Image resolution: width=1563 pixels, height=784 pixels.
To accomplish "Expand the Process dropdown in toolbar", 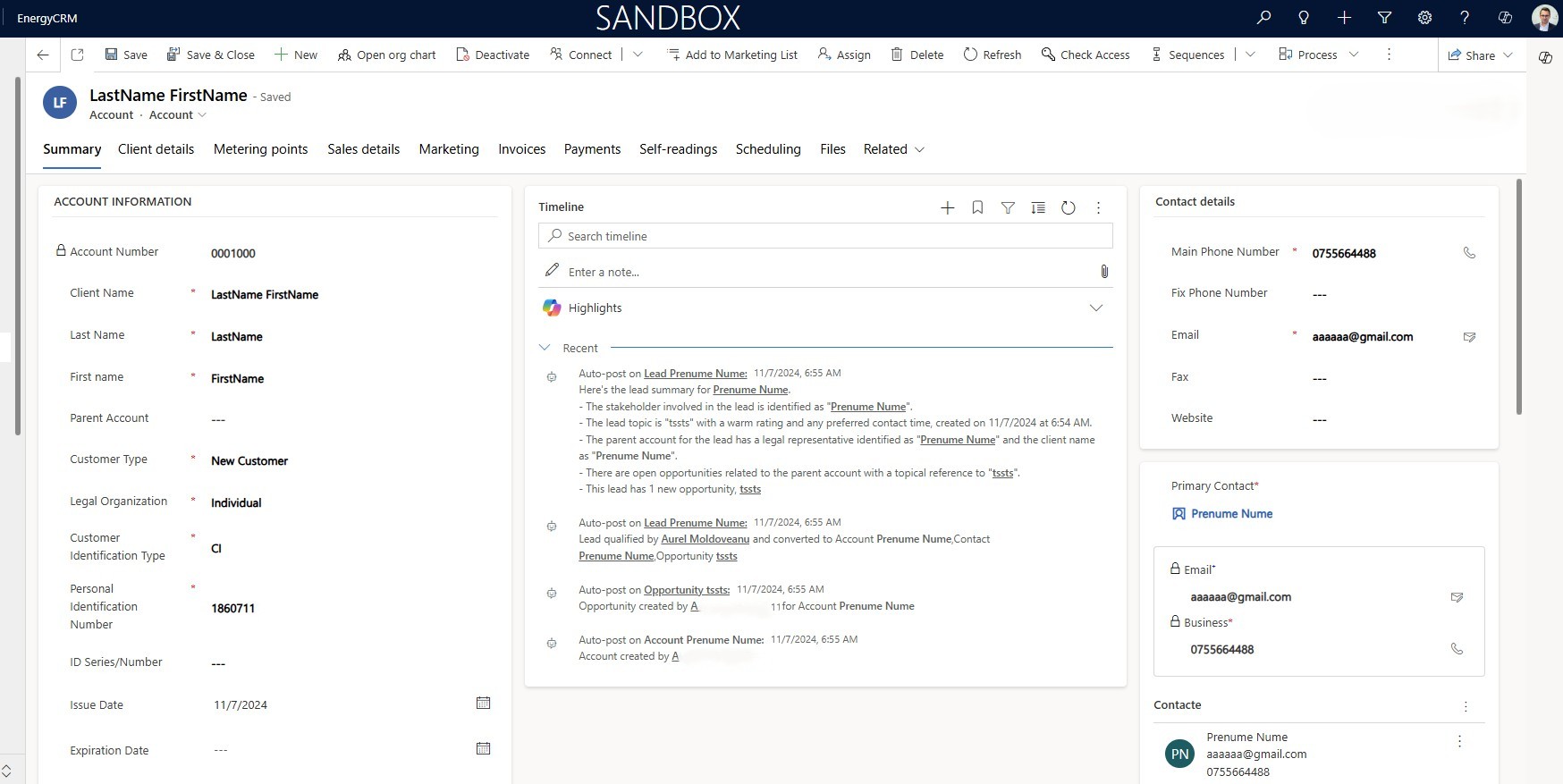I will (1354, 55).
